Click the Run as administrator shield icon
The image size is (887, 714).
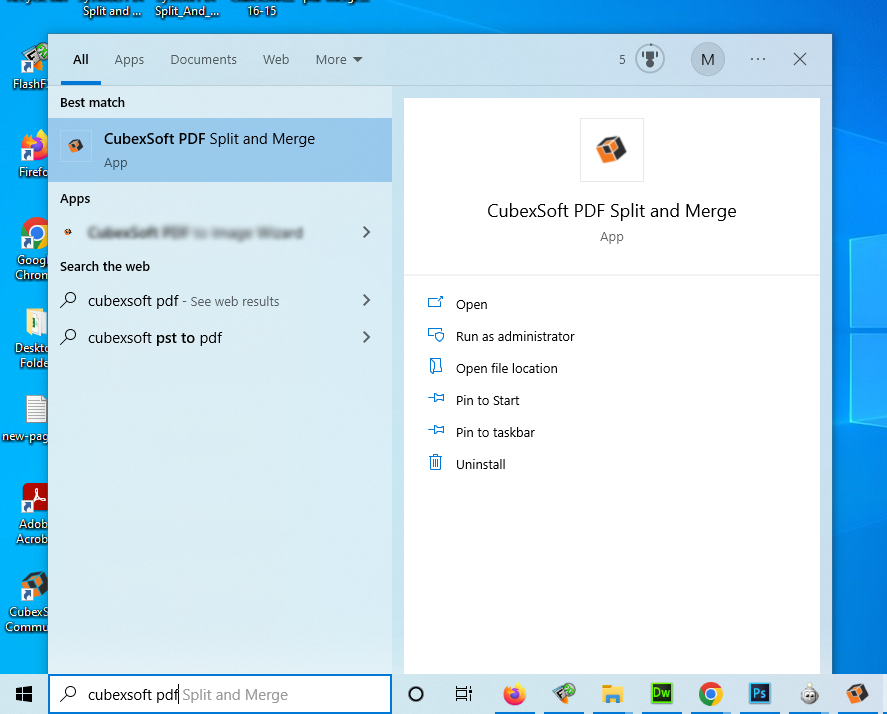pyautogui.click(x=435, y=335)
